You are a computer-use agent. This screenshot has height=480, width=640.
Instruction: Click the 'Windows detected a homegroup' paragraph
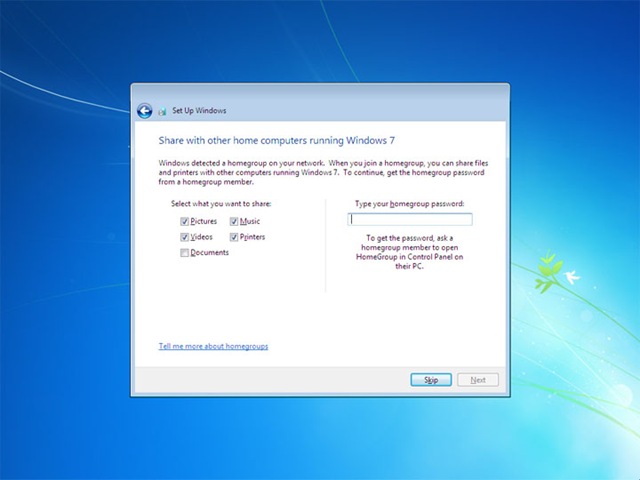pos(323,172)
